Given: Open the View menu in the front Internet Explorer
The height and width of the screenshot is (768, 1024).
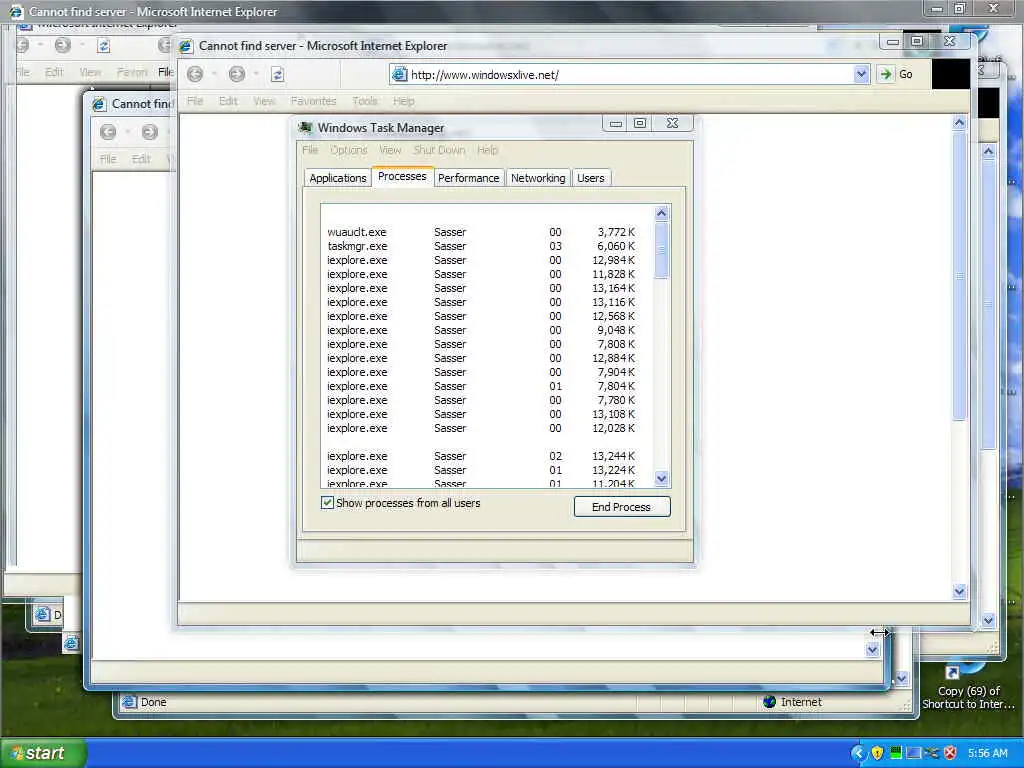Looking at the screenshot, I should point(264,101).
